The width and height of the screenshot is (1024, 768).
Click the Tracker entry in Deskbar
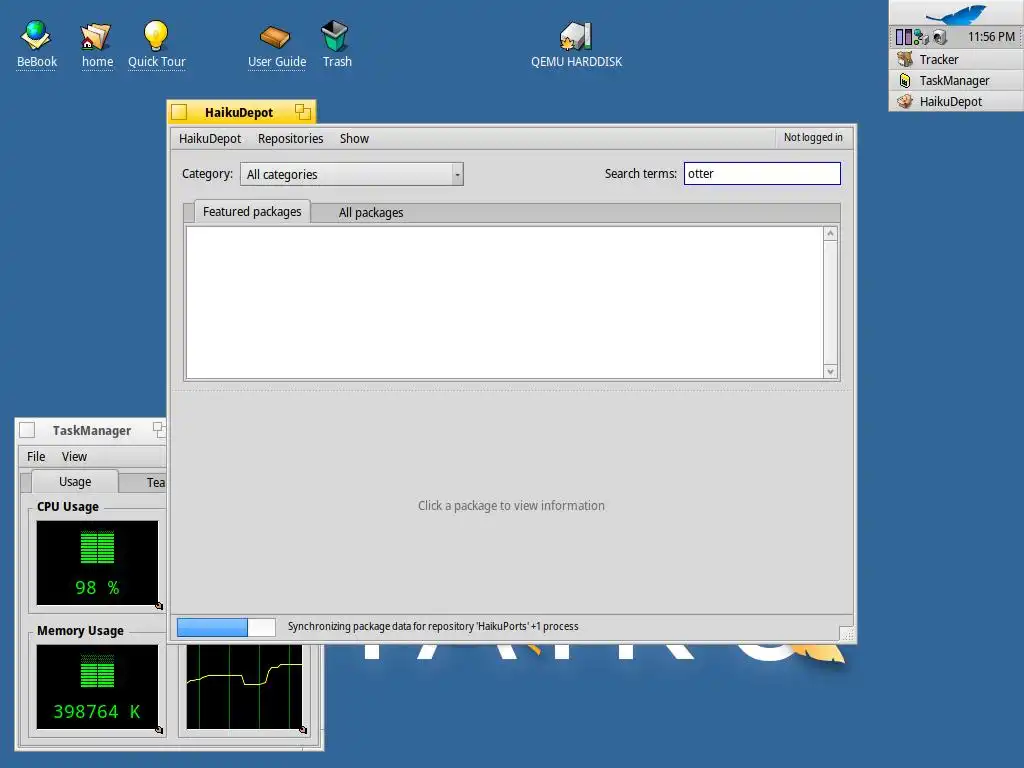click(x=956, y=59)
